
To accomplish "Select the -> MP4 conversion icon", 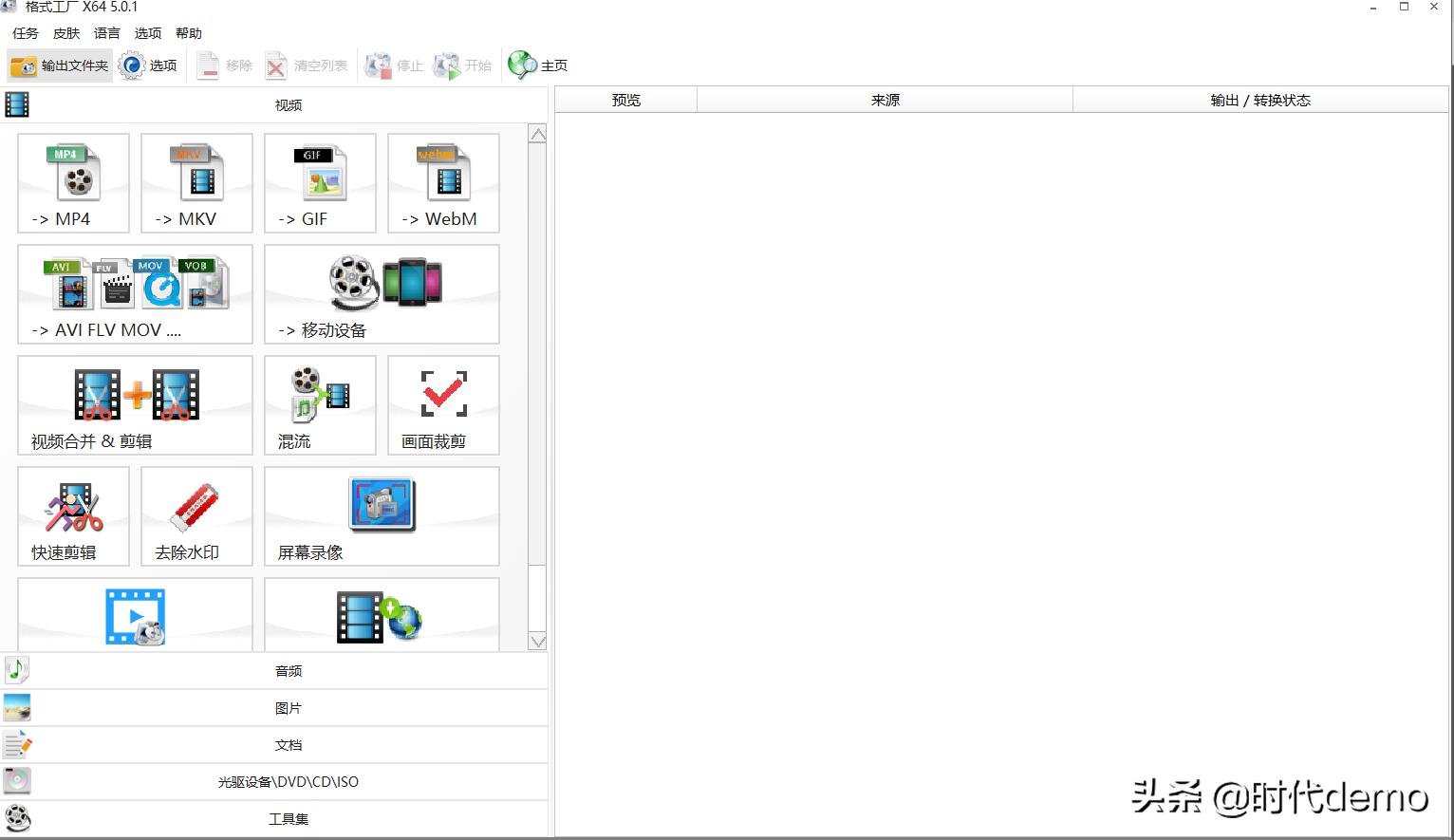I will coord(73,182).
